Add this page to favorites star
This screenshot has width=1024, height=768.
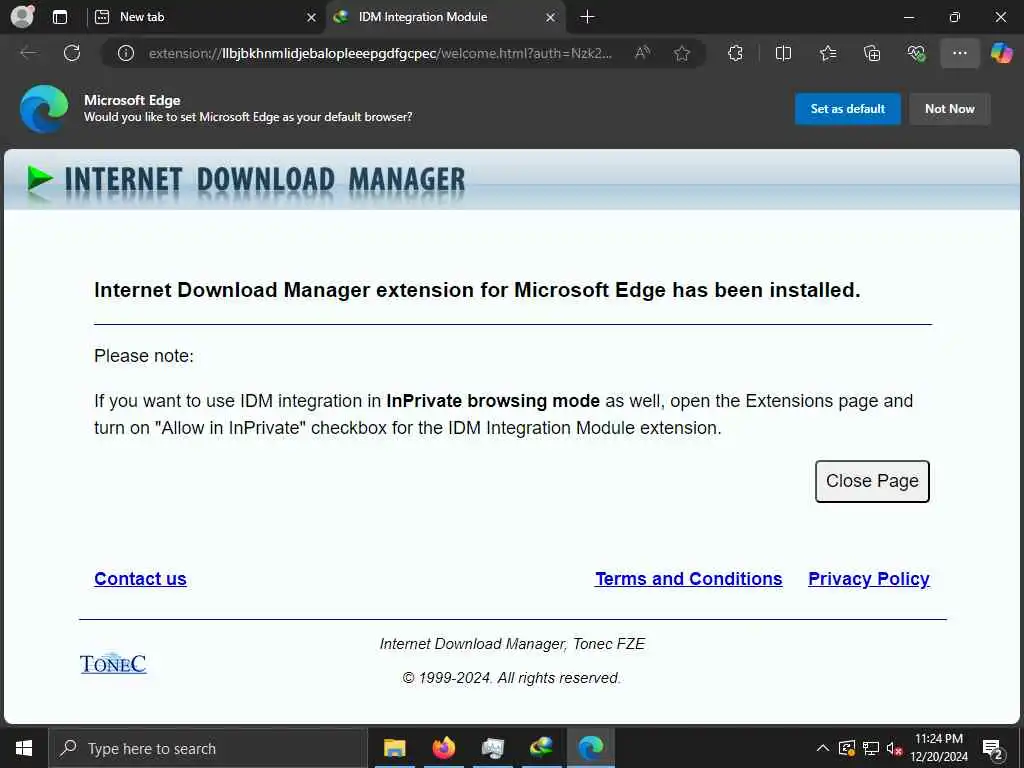[682, 53]
